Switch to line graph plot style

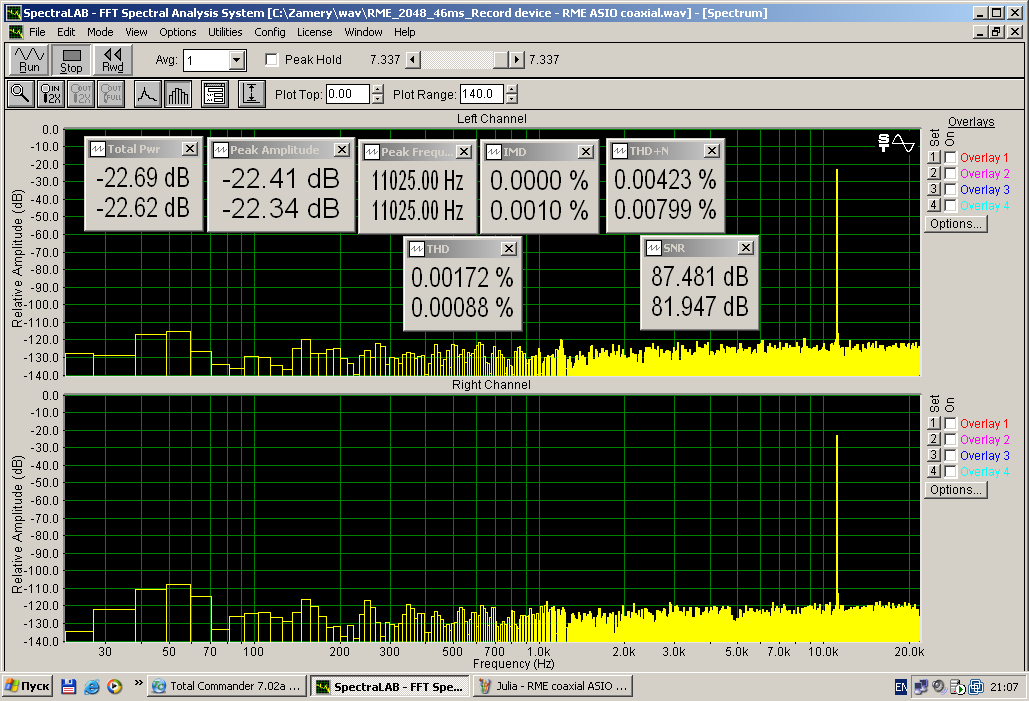click(147, 94)
